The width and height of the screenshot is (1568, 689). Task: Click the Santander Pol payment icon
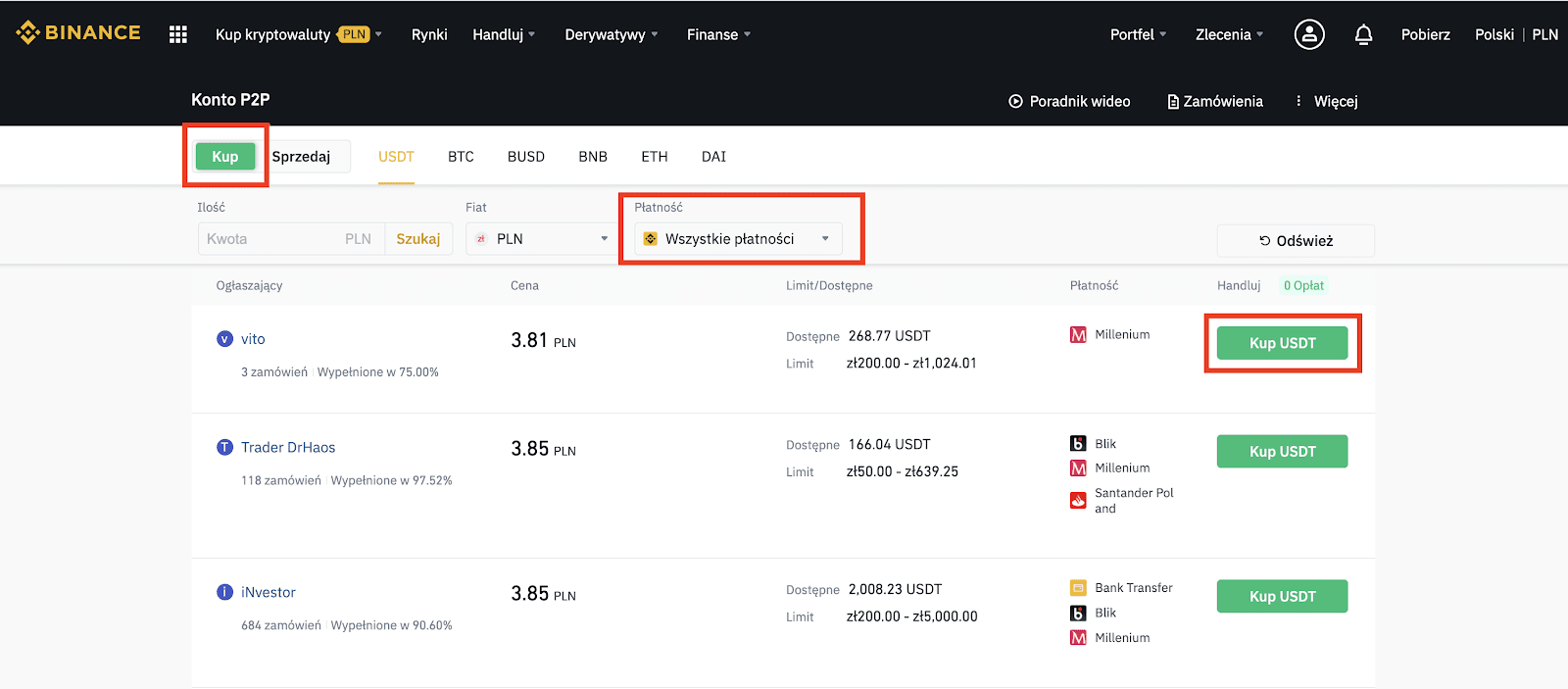point(1078,501)
